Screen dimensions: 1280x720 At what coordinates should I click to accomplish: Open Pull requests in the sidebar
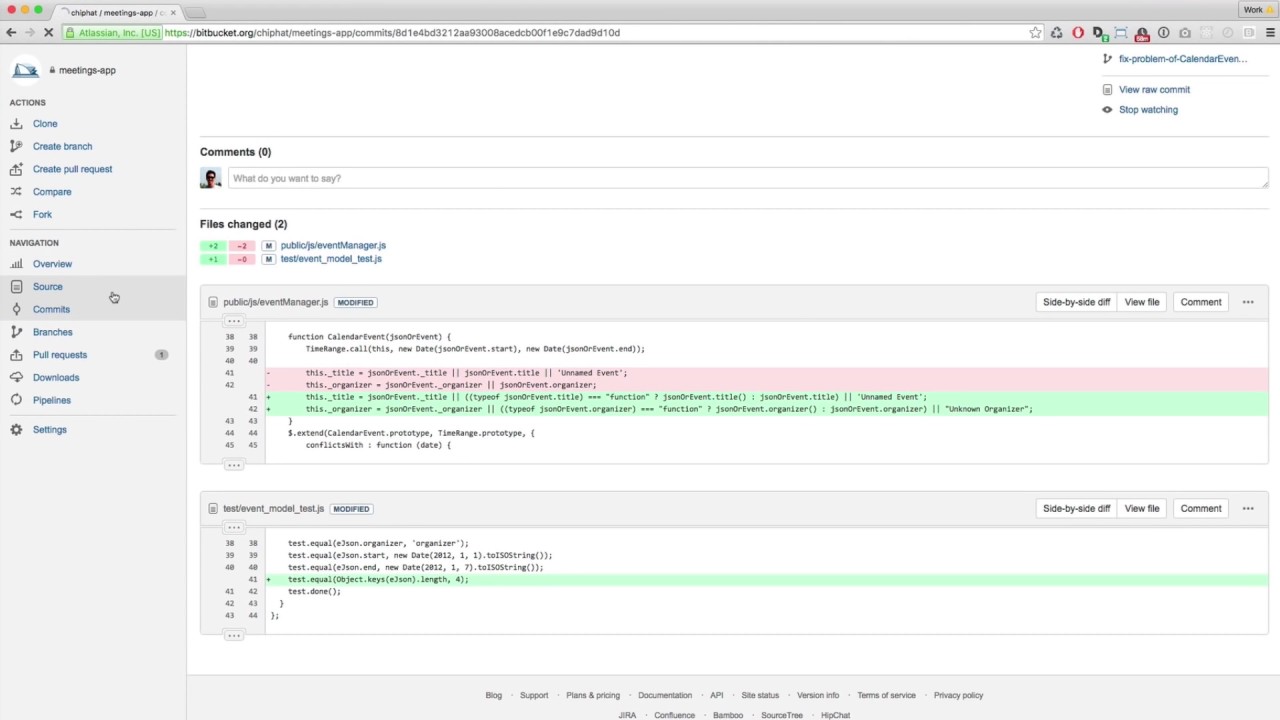[x=60, y=355]
